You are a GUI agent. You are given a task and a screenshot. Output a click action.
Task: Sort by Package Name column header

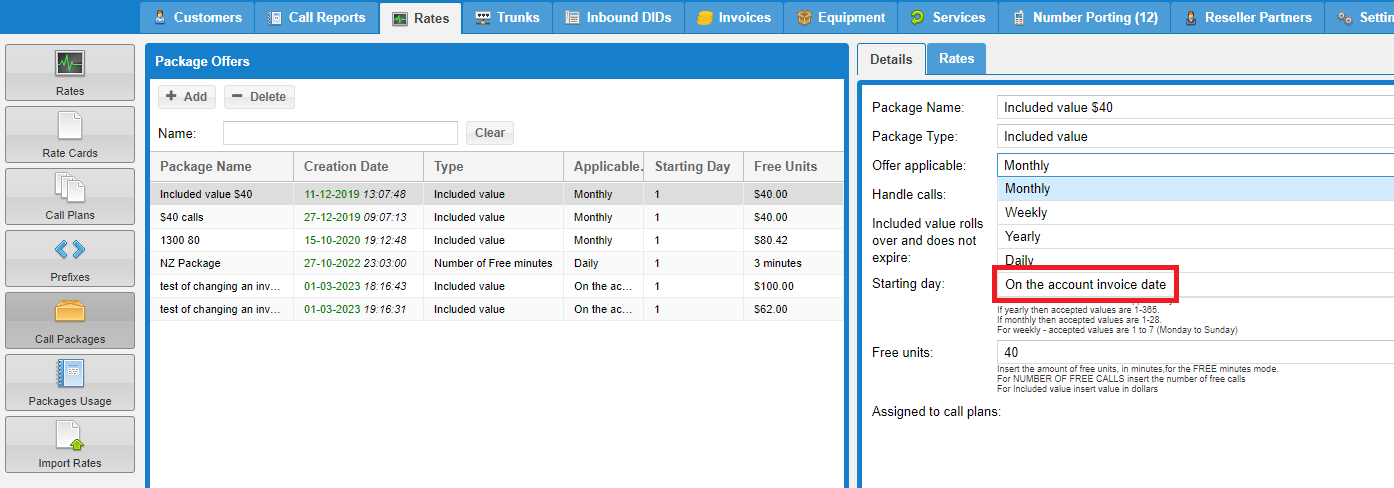pos(221,167)
